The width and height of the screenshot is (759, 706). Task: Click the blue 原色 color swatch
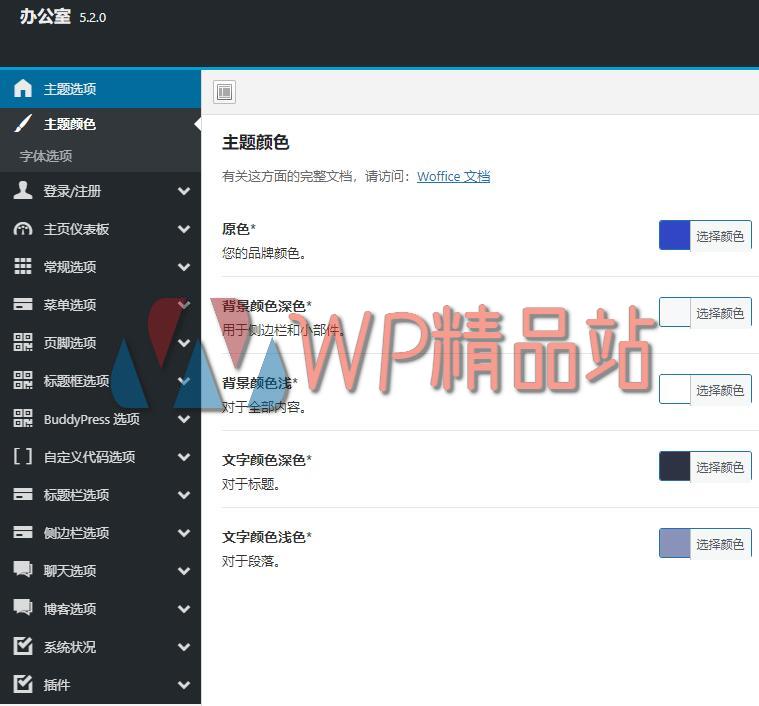[675, 235]
